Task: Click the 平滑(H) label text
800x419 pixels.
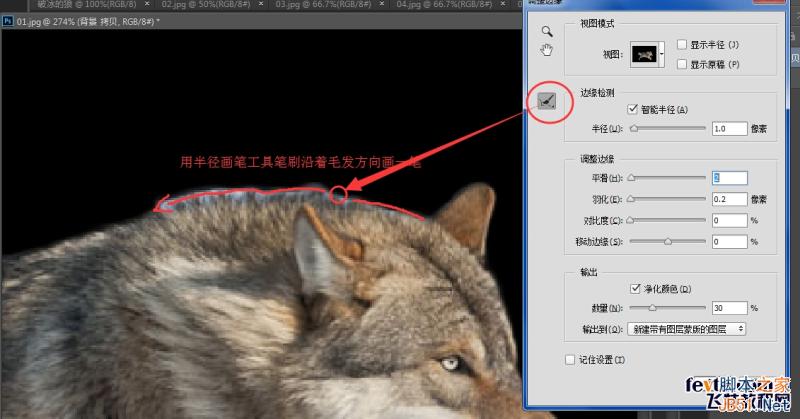Action: (607, 178)
